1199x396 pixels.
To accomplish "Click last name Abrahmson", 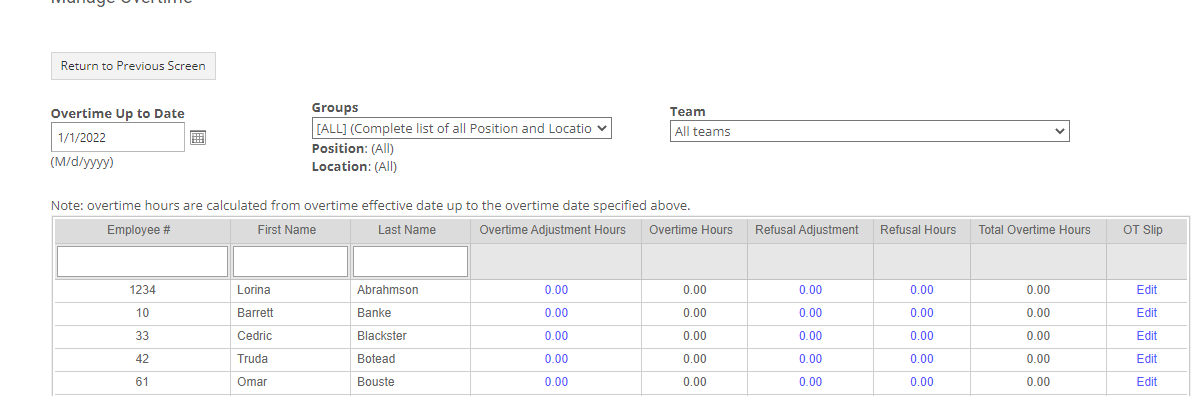I will (x=388, y=291).
